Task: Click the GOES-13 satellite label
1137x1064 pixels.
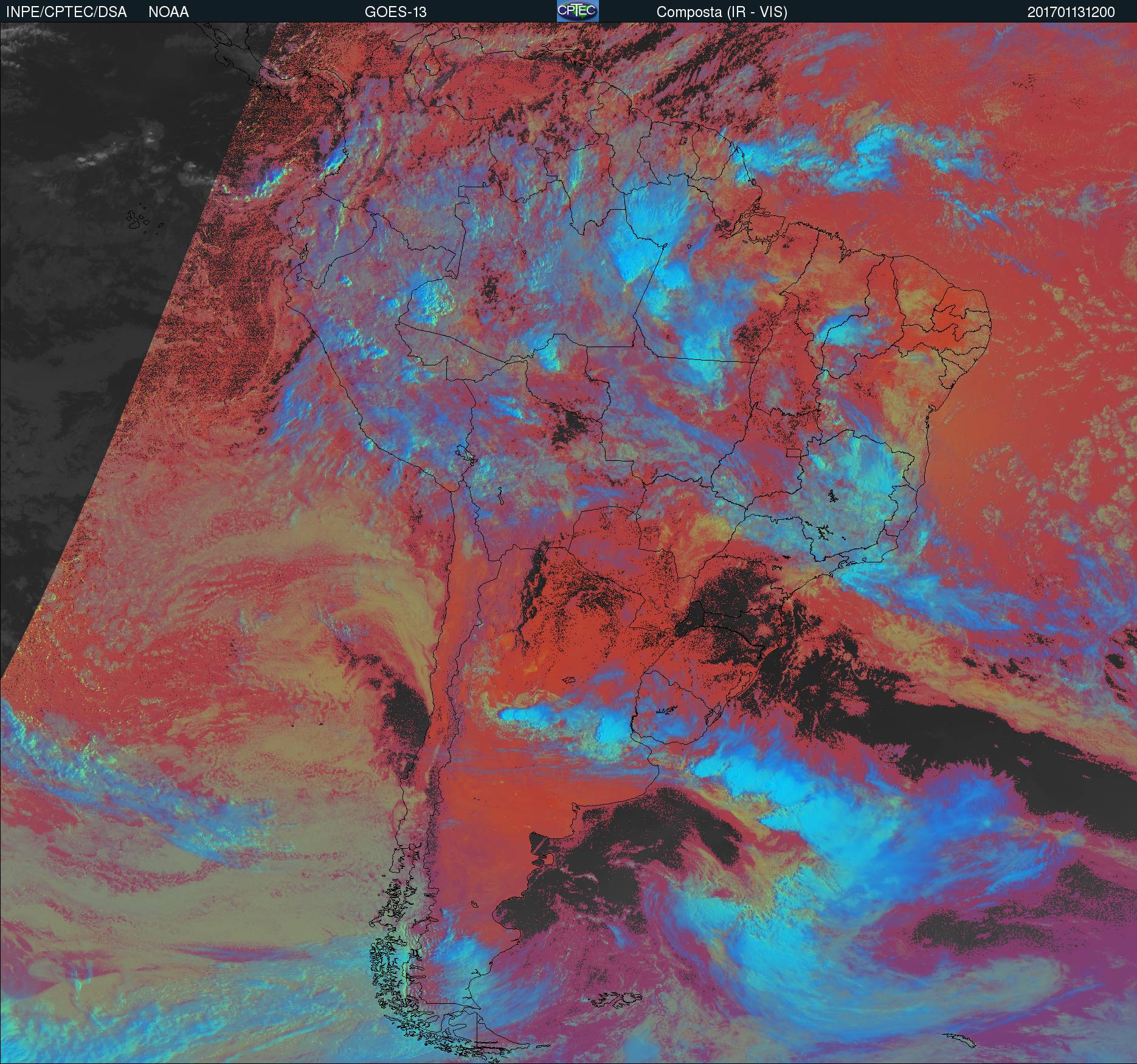Action: tap(395, 12)
